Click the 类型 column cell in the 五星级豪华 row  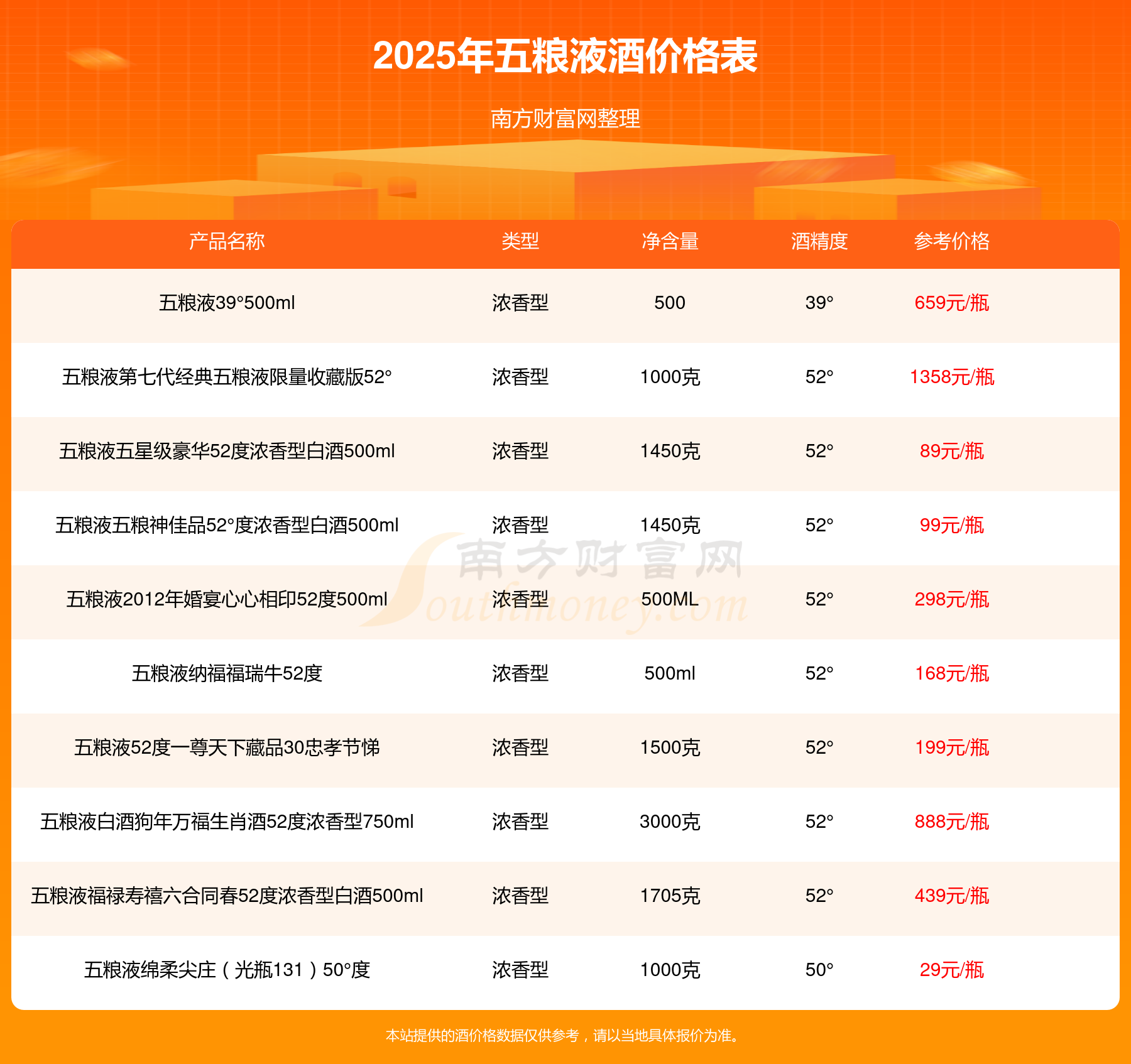pyautogui.click(x=520, y=451)
